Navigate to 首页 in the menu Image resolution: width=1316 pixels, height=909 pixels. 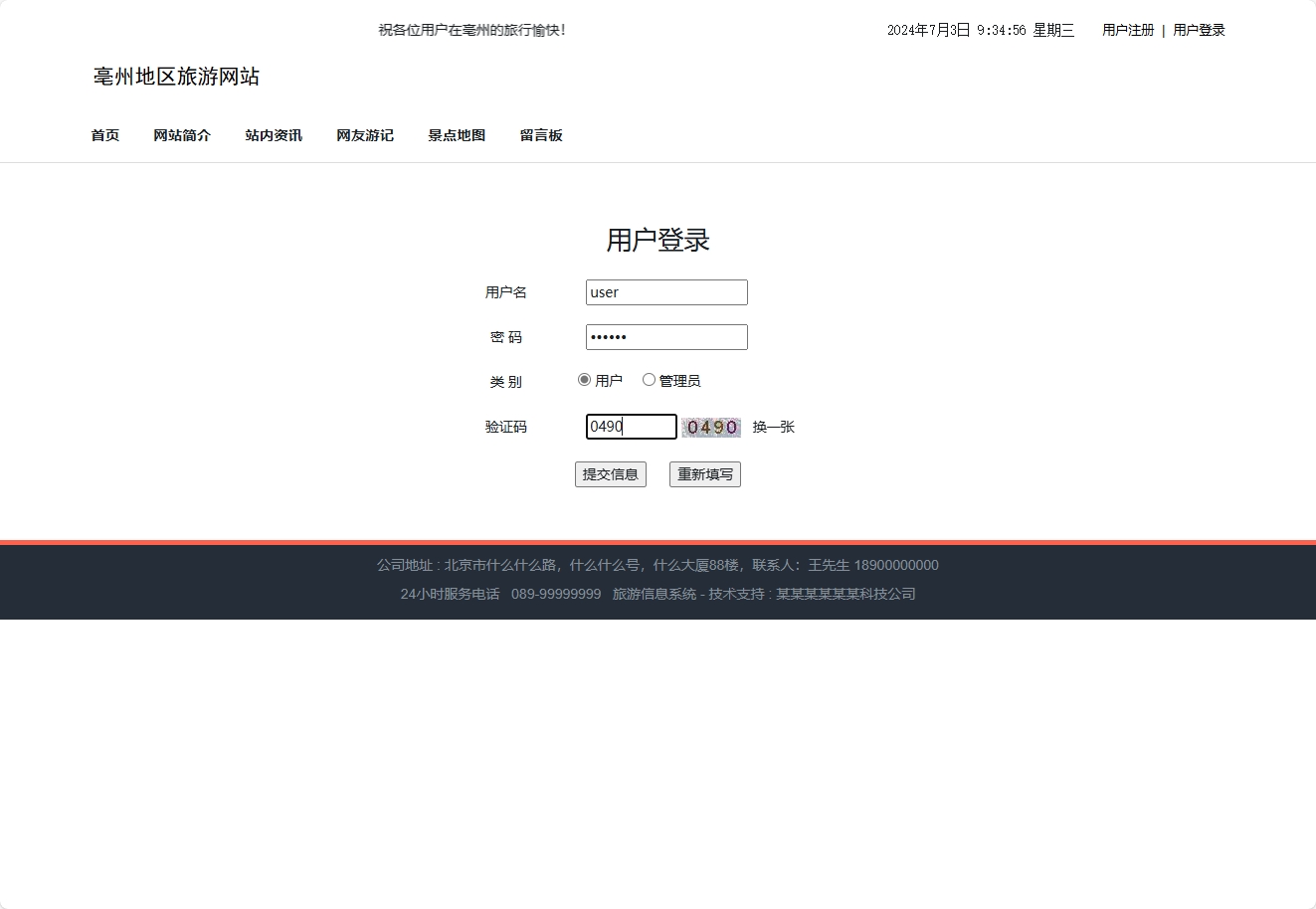[x=104, y=135]
